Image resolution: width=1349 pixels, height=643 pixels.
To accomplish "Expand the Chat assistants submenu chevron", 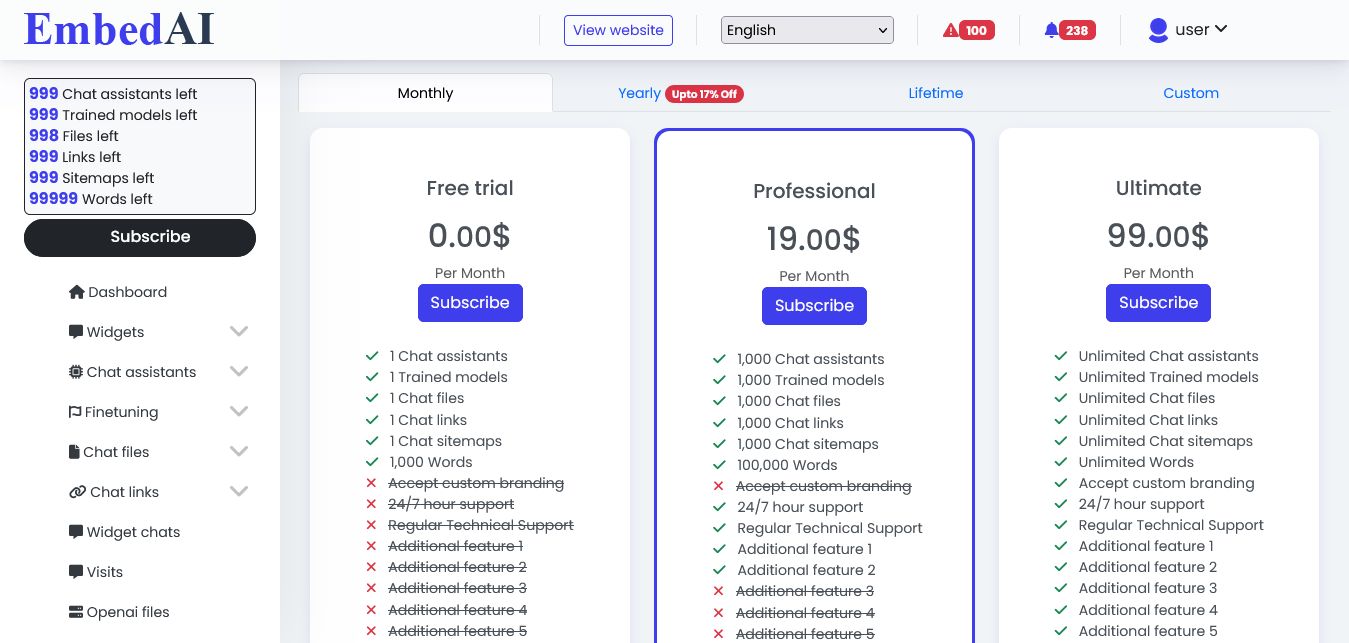I will coord(238,372).
